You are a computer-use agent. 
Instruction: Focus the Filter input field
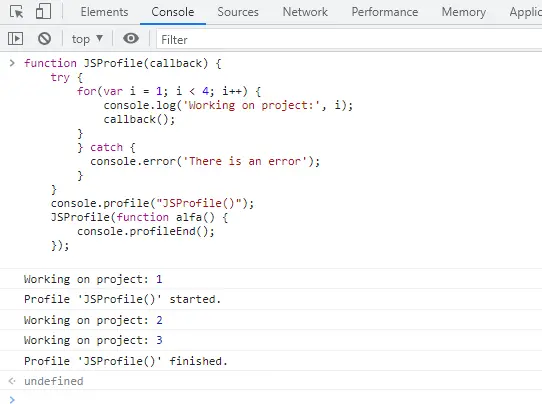pyautogui.click(x=349, y=40)
